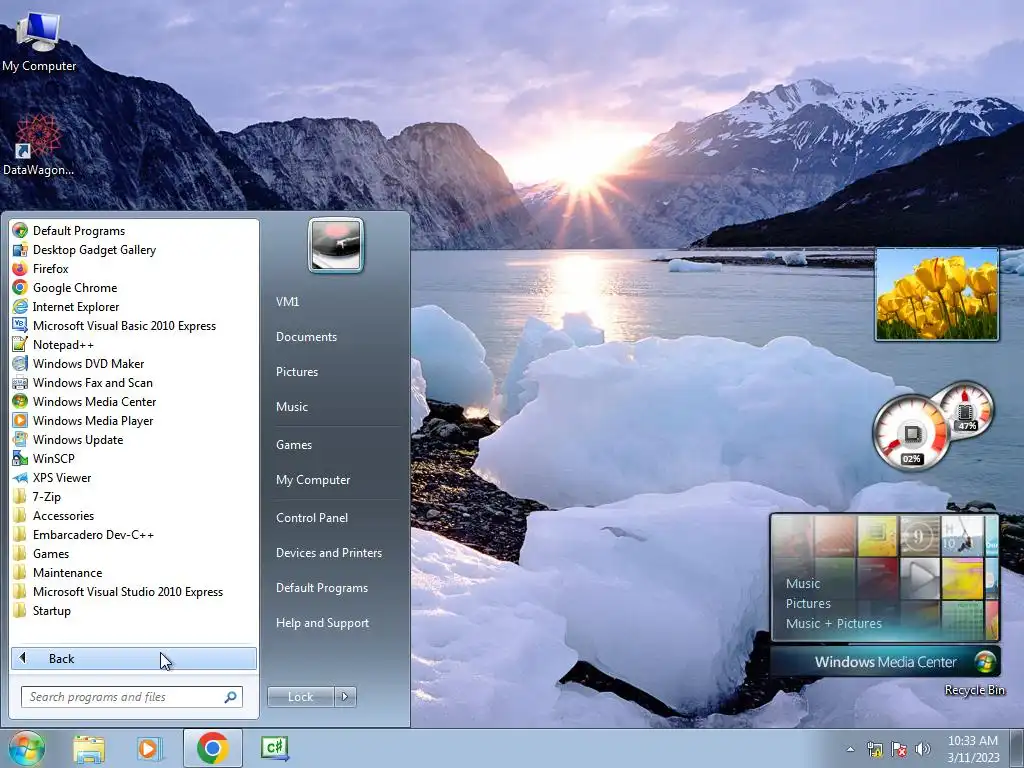Click the Start orb button
The height and width of the screenshot is (768, 1024).
(x=26, y=748)
